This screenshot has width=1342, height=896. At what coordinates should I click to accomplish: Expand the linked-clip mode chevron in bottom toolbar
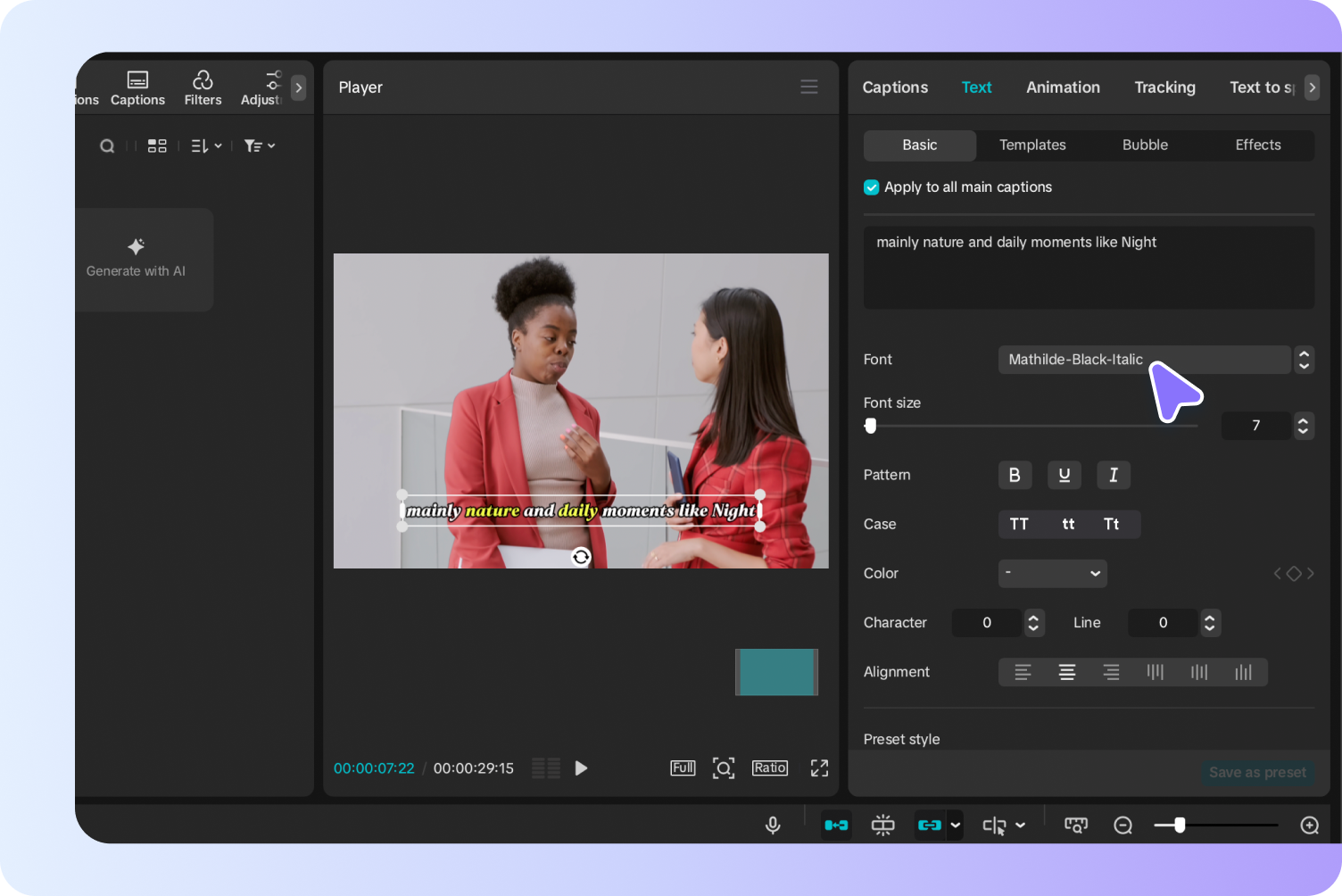[x=954, y=825]
